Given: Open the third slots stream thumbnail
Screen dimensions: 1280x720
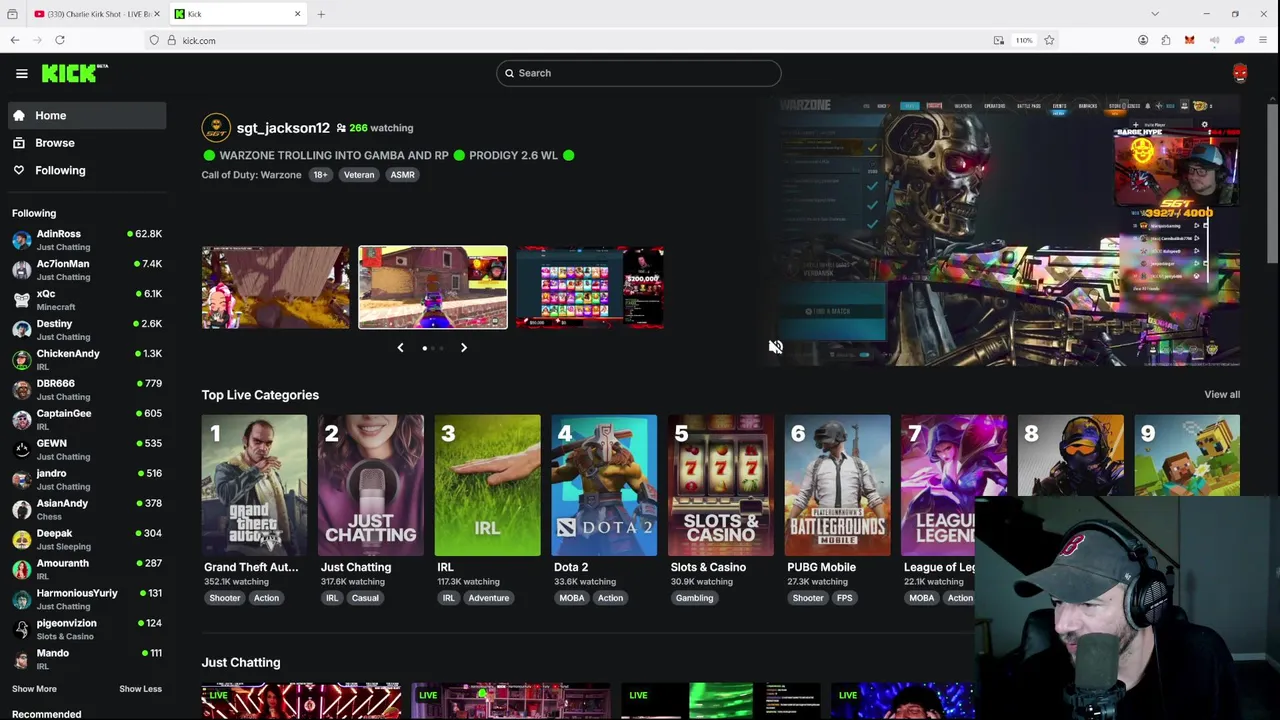Looking at the screenshot, I should coord(590,287).
